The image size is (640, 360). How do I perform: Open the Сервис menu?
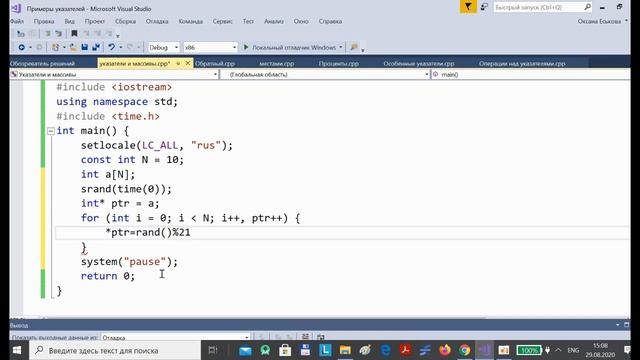coord(222,21)
